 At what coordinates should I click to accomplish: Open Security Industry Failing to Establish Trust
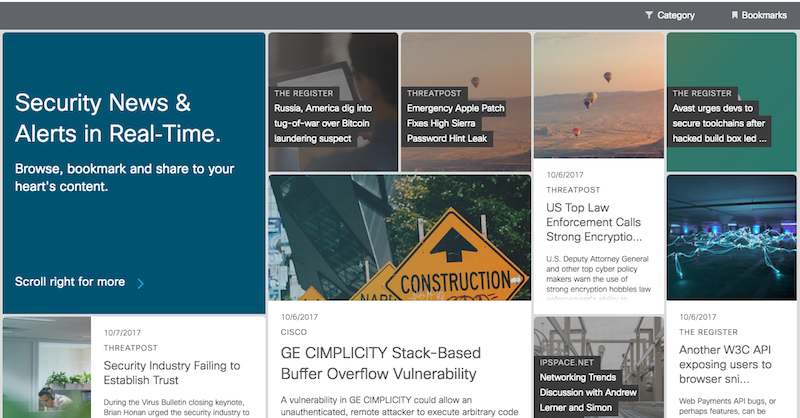pyautogui.click(x=172, y=373)
